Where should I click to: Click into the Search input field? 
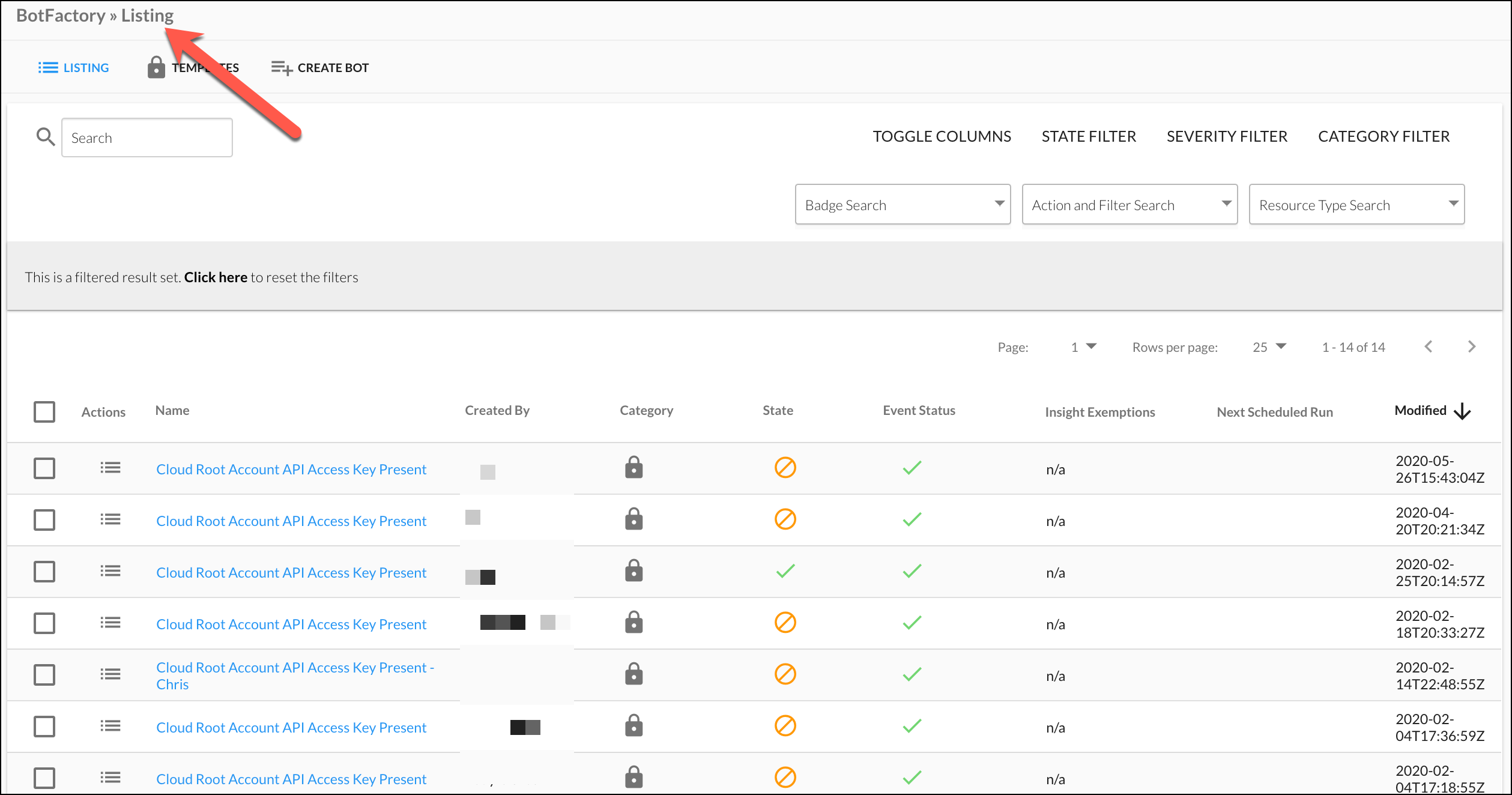point(147,138)
